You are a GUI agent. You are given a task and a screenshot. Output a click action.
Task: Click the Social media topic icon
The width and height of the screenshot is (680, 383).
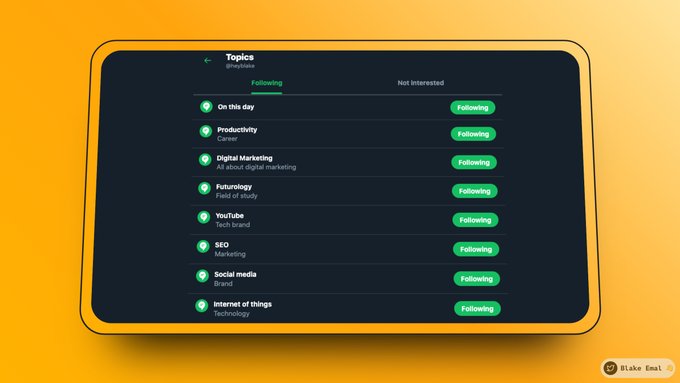click(202, 276)
